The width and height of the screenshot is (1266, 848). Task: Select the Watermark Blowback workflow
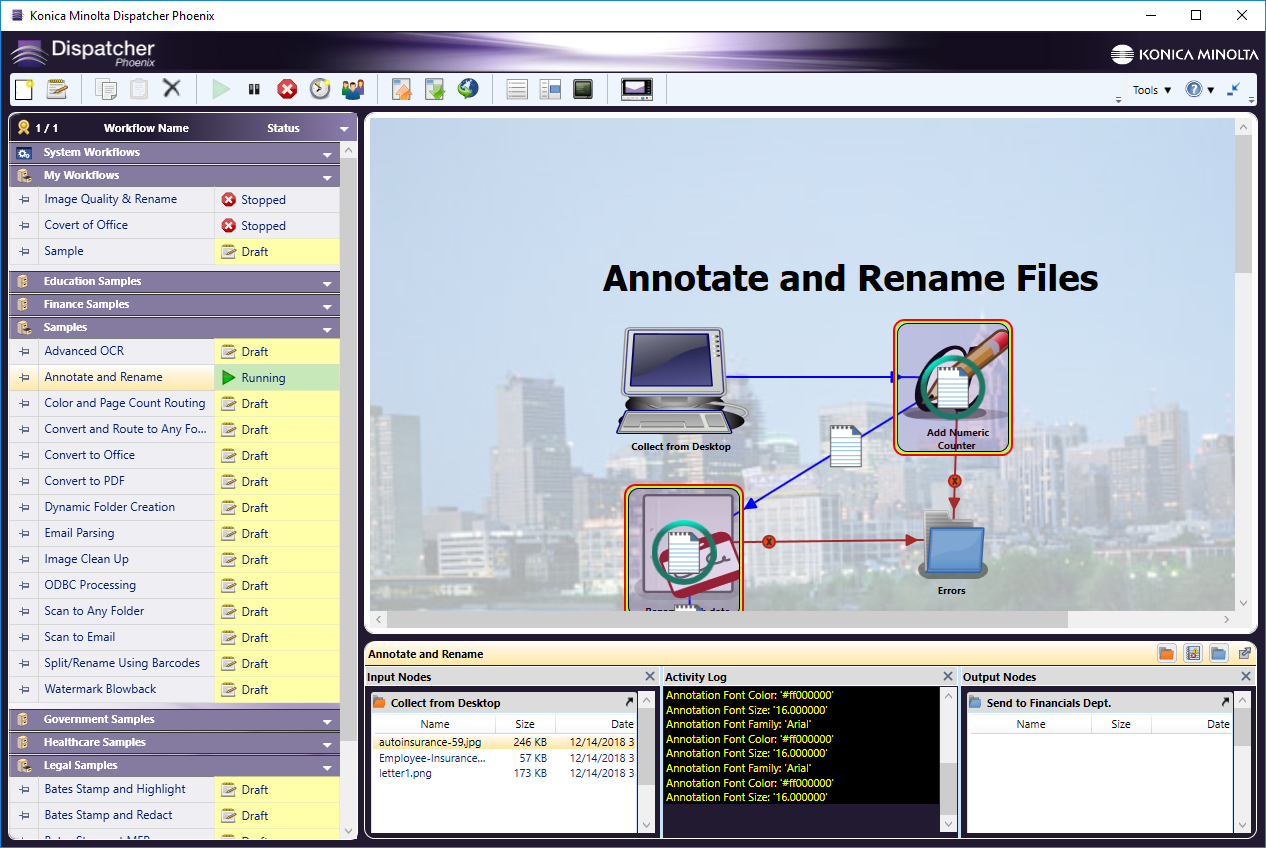tap(175, 690)
